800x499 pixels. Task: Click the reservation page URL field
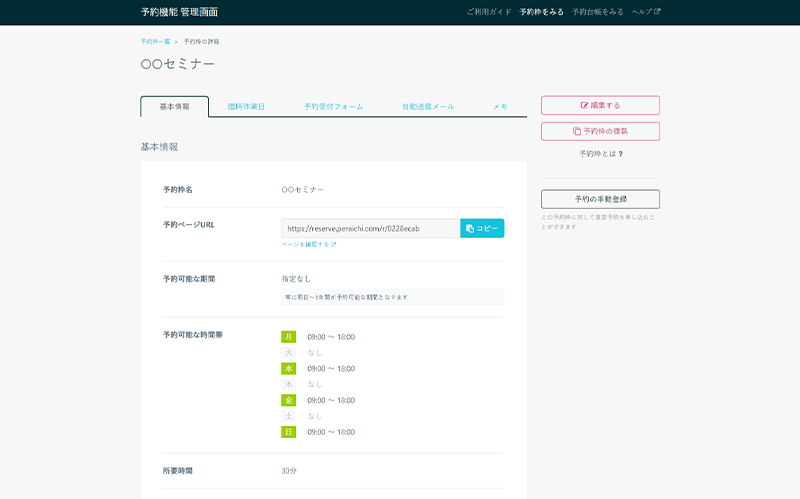pyautogui.click(x=370, y=229)
